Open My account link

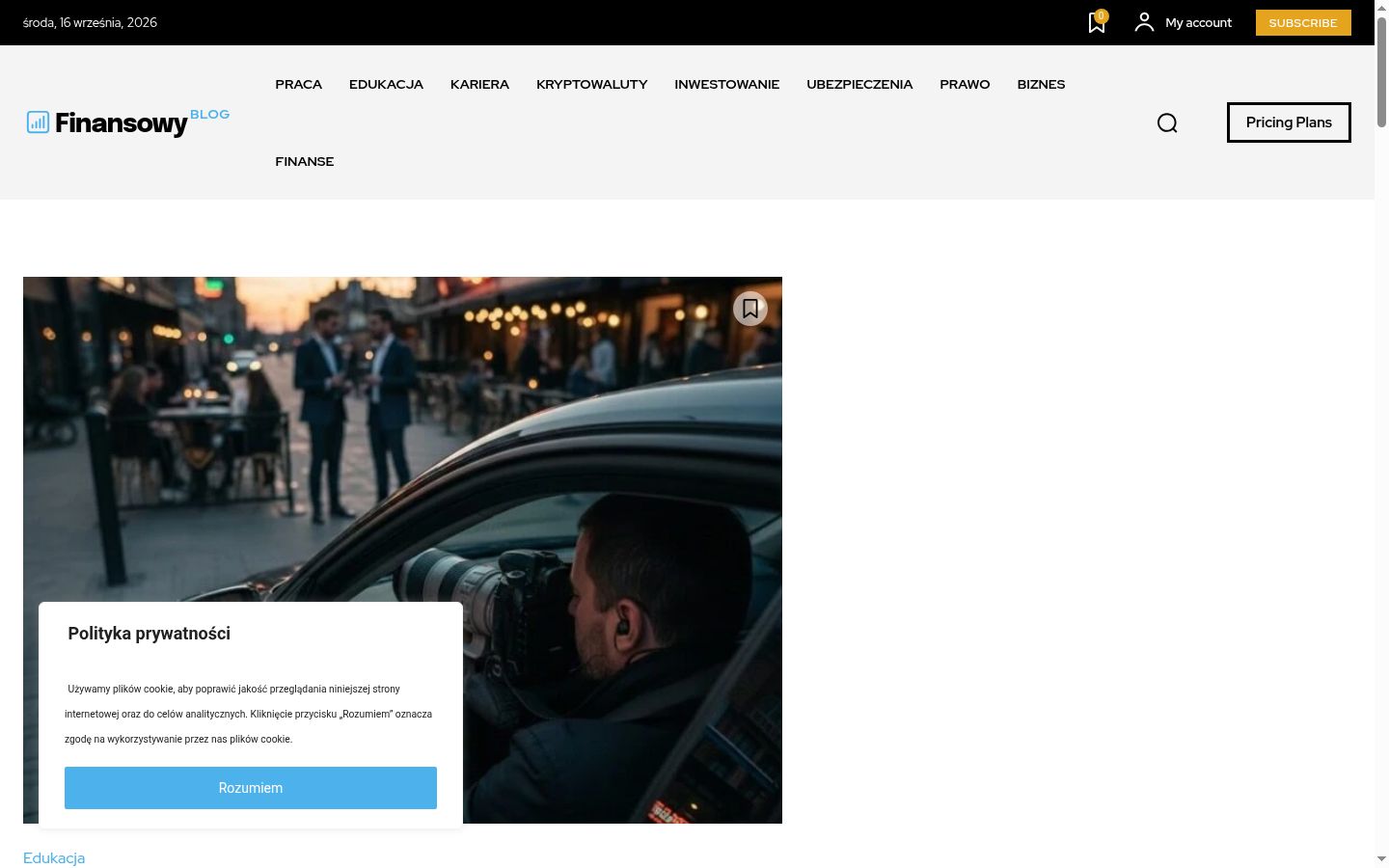(x=1198, y=22)
